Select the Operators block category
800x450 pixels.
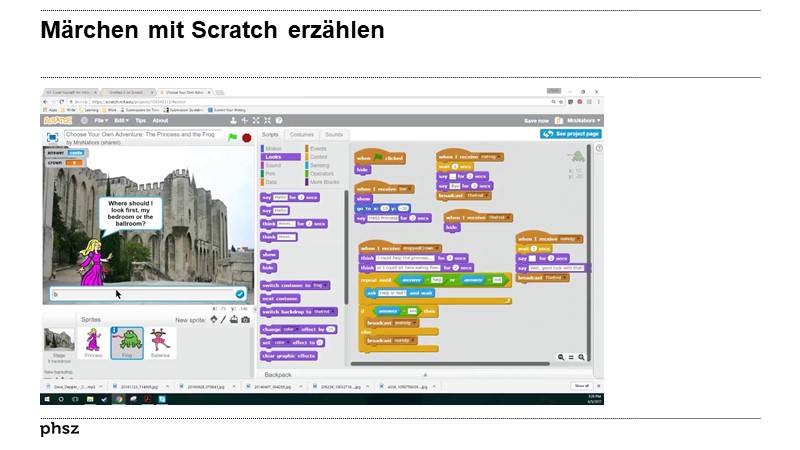click(x=321, y=173)
